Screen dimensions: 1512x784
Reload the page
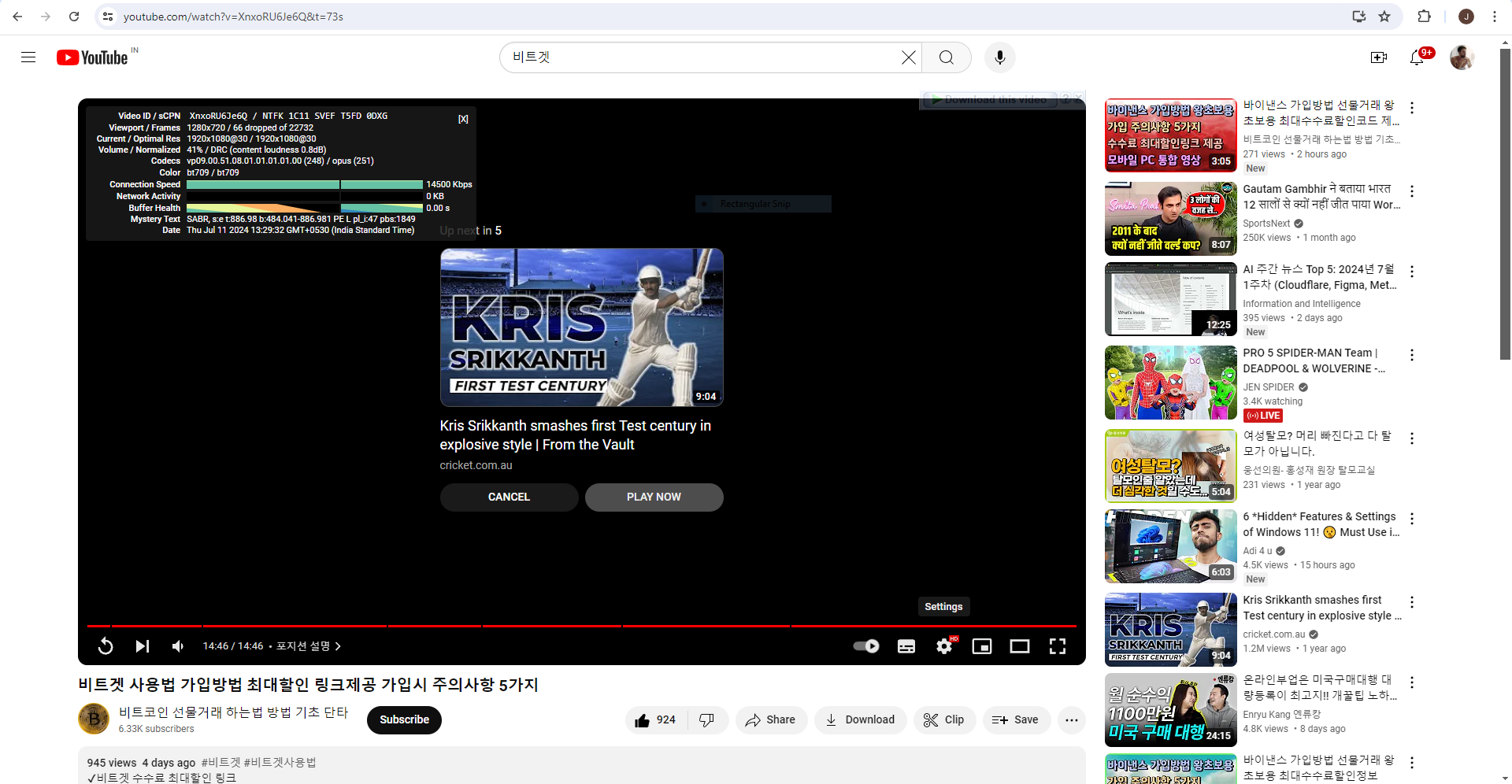(74, 17)
